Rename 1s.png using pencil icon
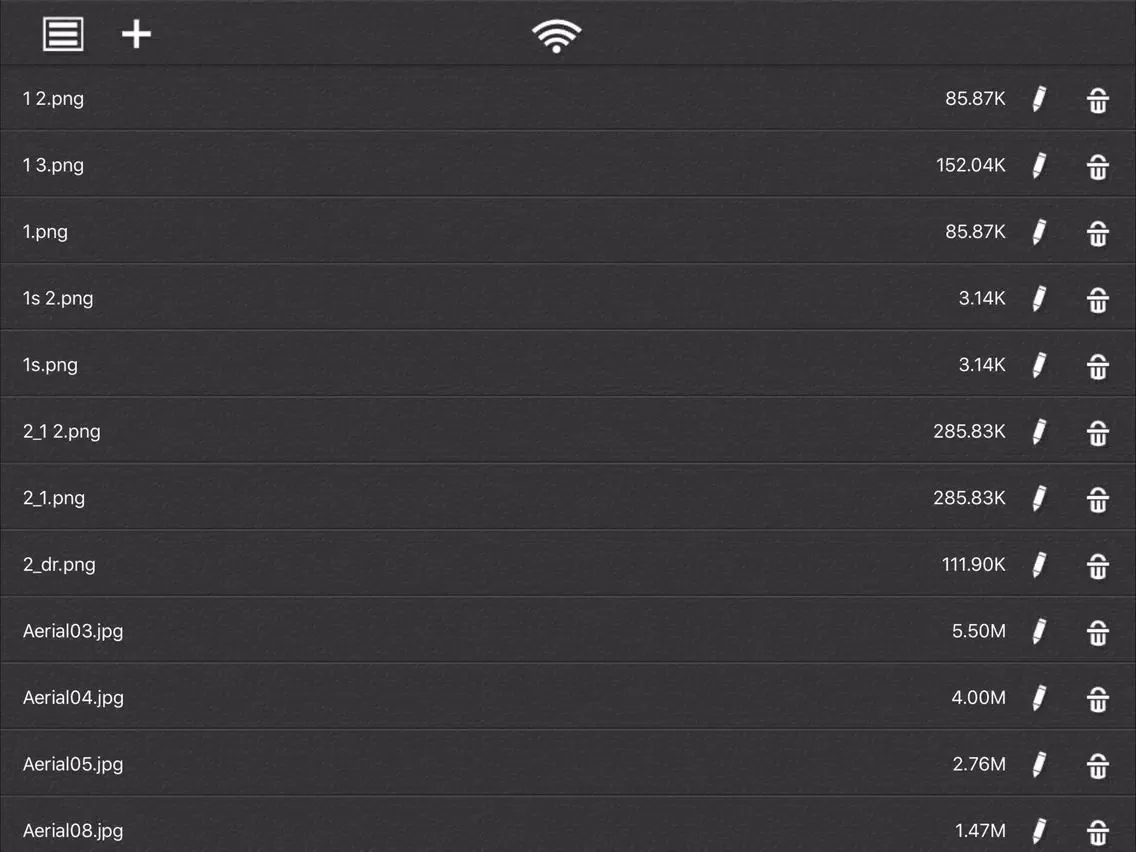The width and height of the screenshot is (1136, 852). pyautogui.click(x=1039, y=365)
